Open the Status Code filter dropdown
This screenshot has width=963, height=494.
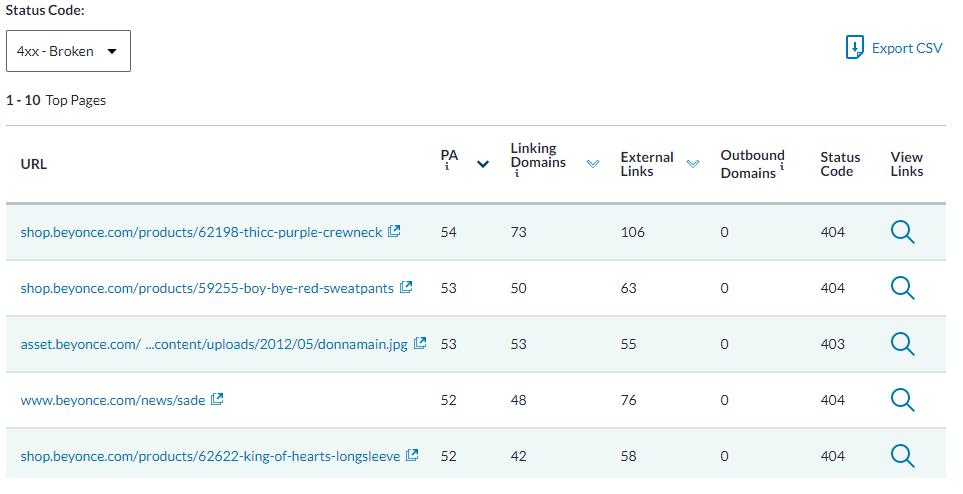(68, 51)
